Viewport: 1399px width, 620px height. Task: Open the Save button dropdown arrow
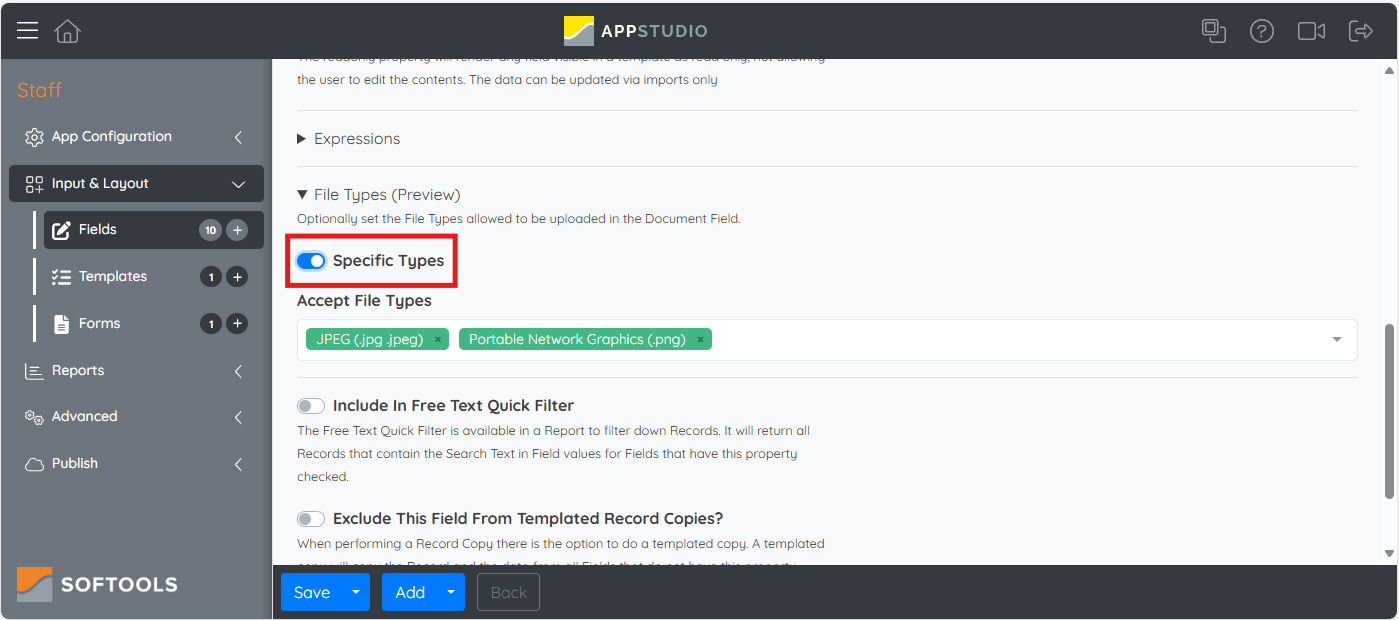(355, 592)
